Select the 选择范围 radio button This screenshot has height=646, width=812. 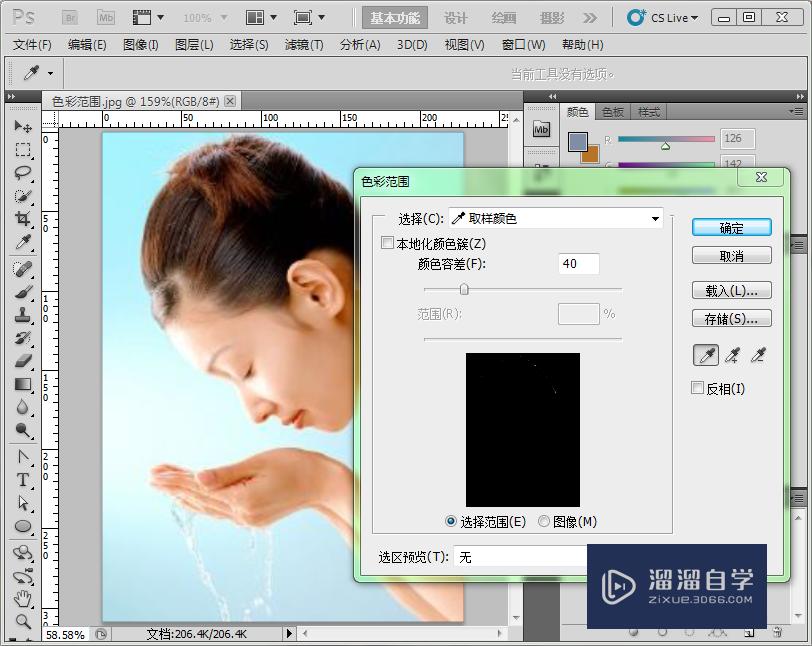[451, 521]
